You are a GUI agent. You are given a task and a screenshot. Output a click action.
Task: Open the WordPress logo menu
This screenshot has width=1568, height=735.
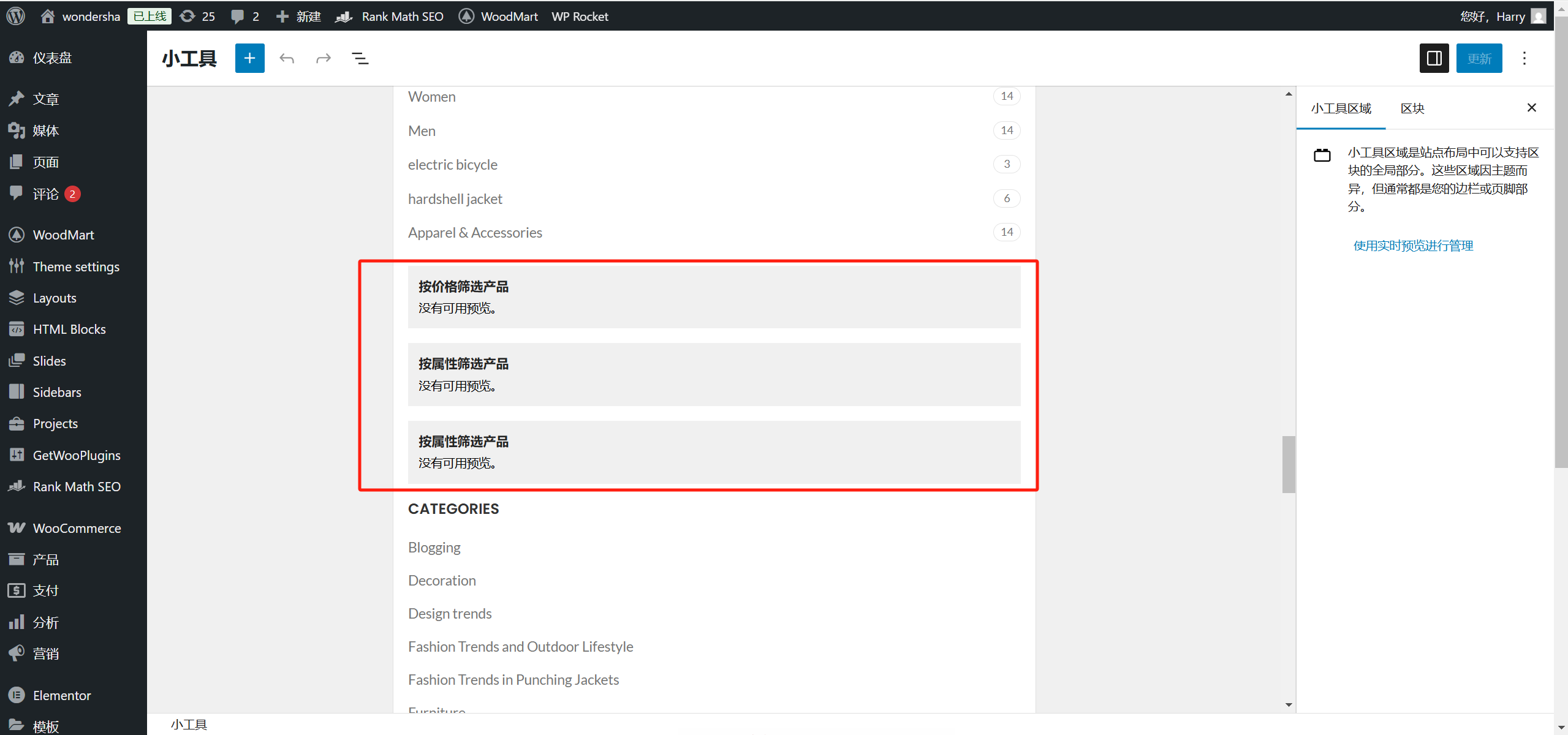point(15,16)
